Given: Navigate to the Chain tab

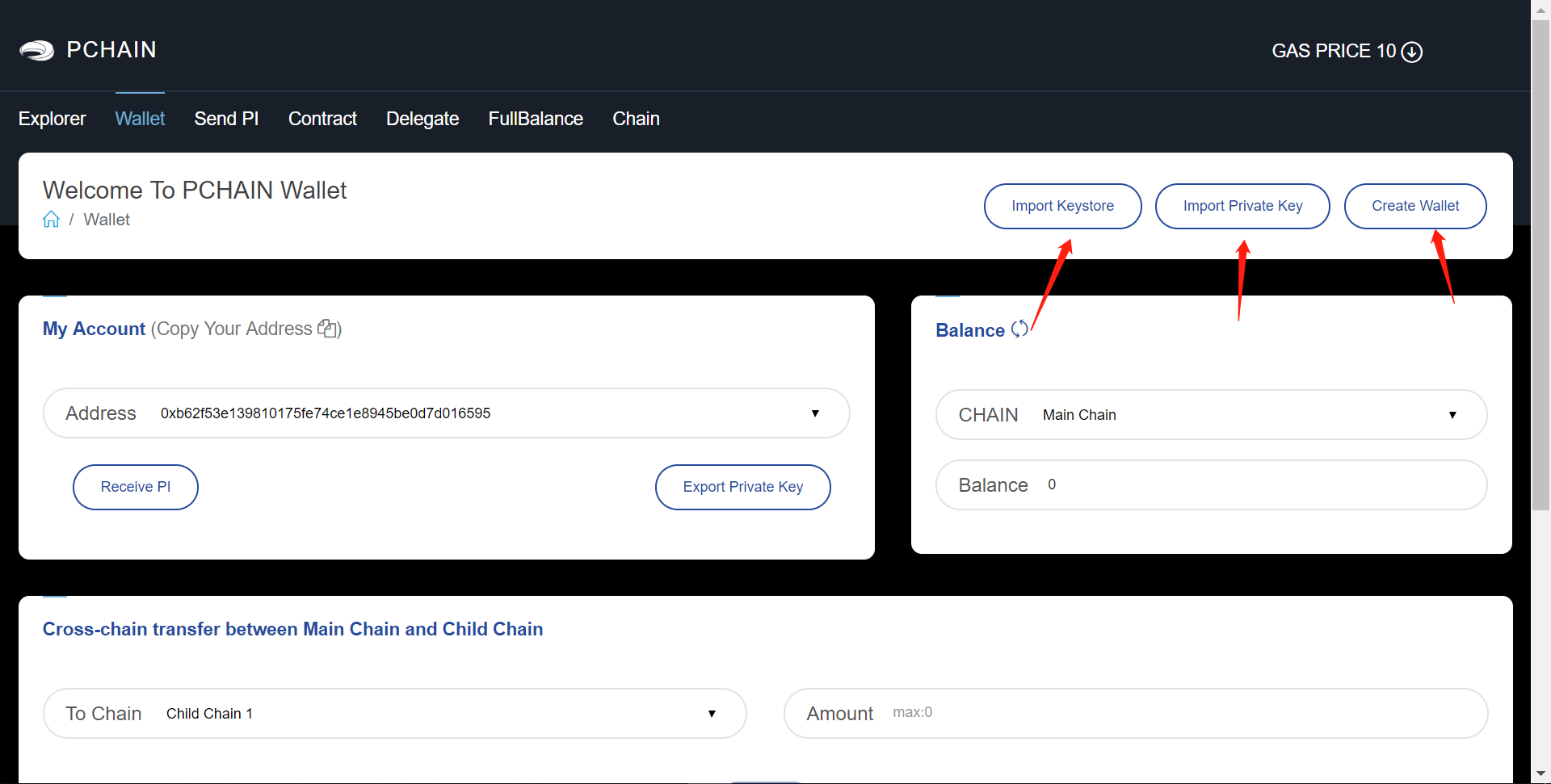Looking at the screenshot, I should click(x=636, y=119).
